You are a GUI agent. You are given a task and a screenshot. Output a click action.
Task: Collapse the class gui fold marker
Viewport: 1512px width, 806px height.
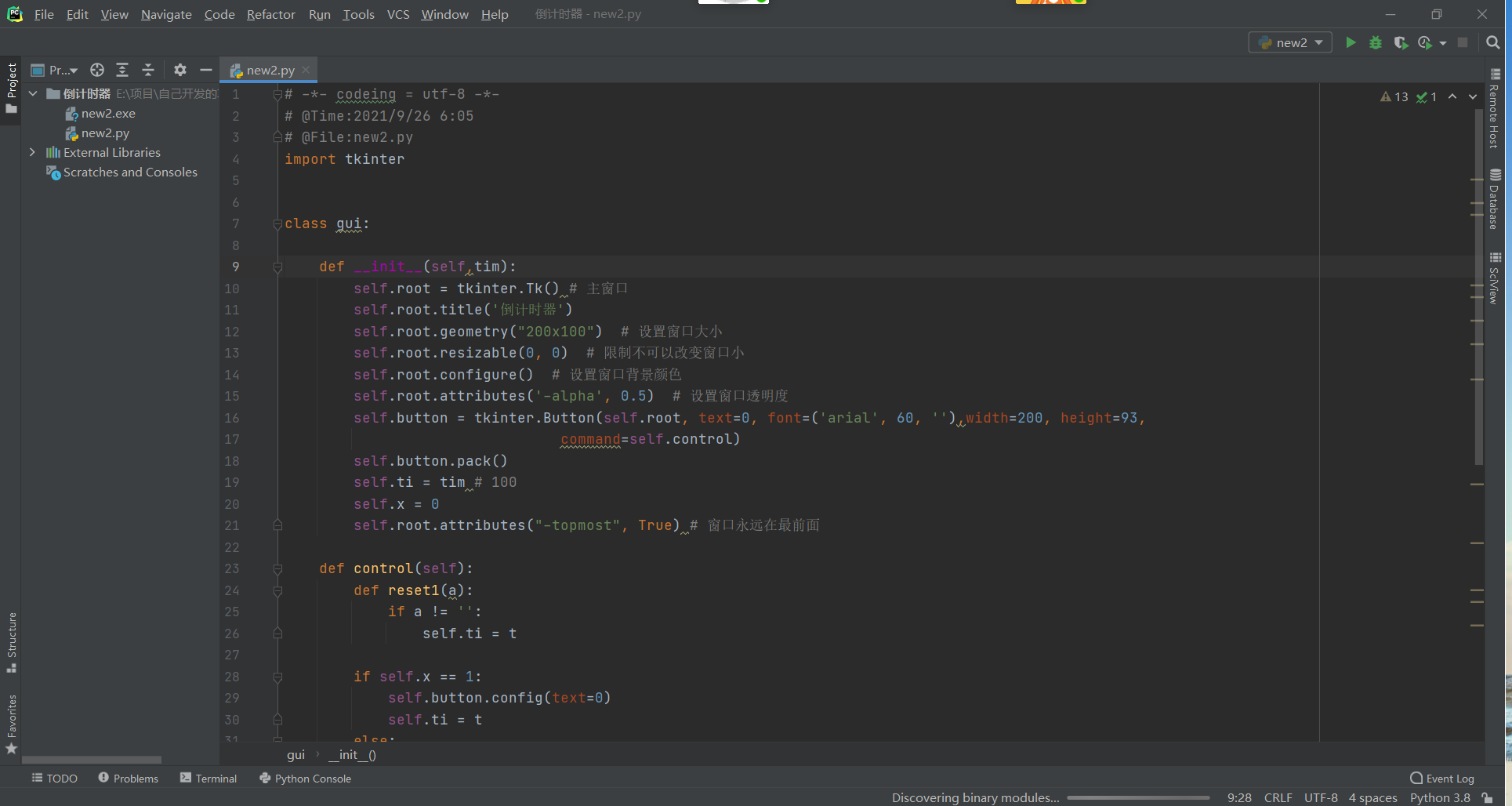277,224
